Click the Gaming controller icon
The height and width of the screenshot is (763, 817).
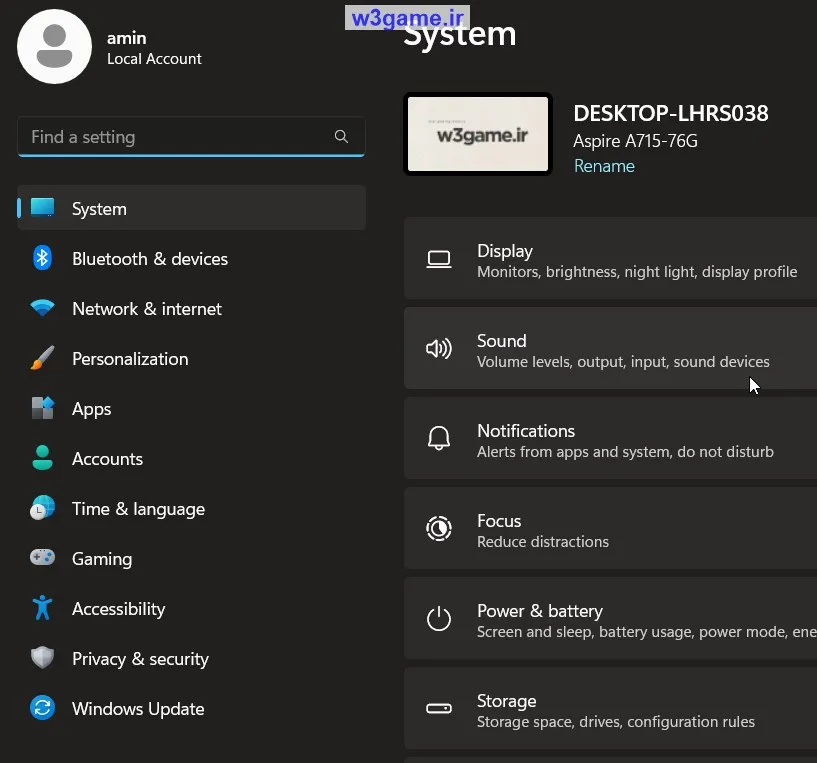point(42,557)
